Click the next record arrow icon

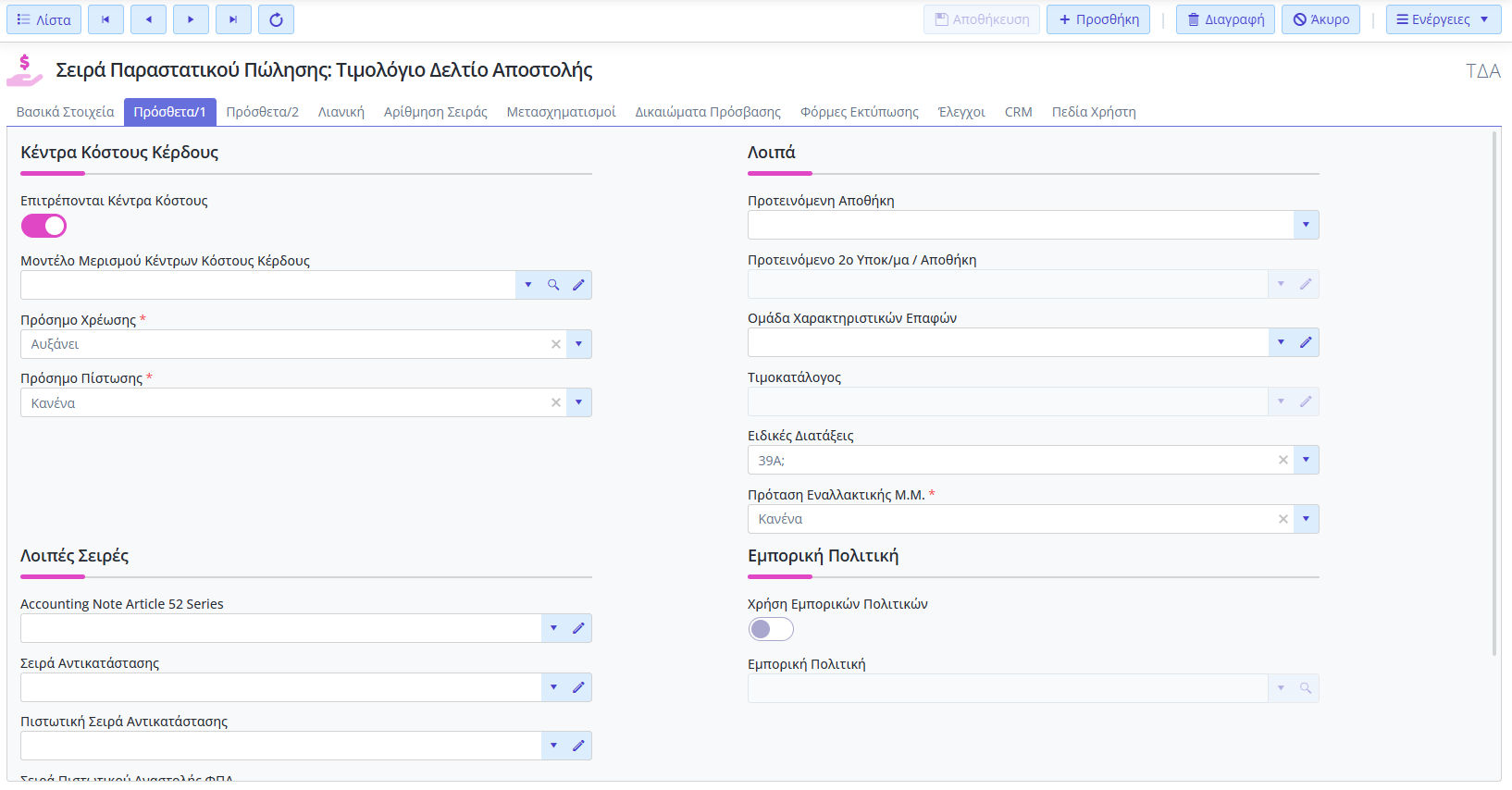pos(191,19)
